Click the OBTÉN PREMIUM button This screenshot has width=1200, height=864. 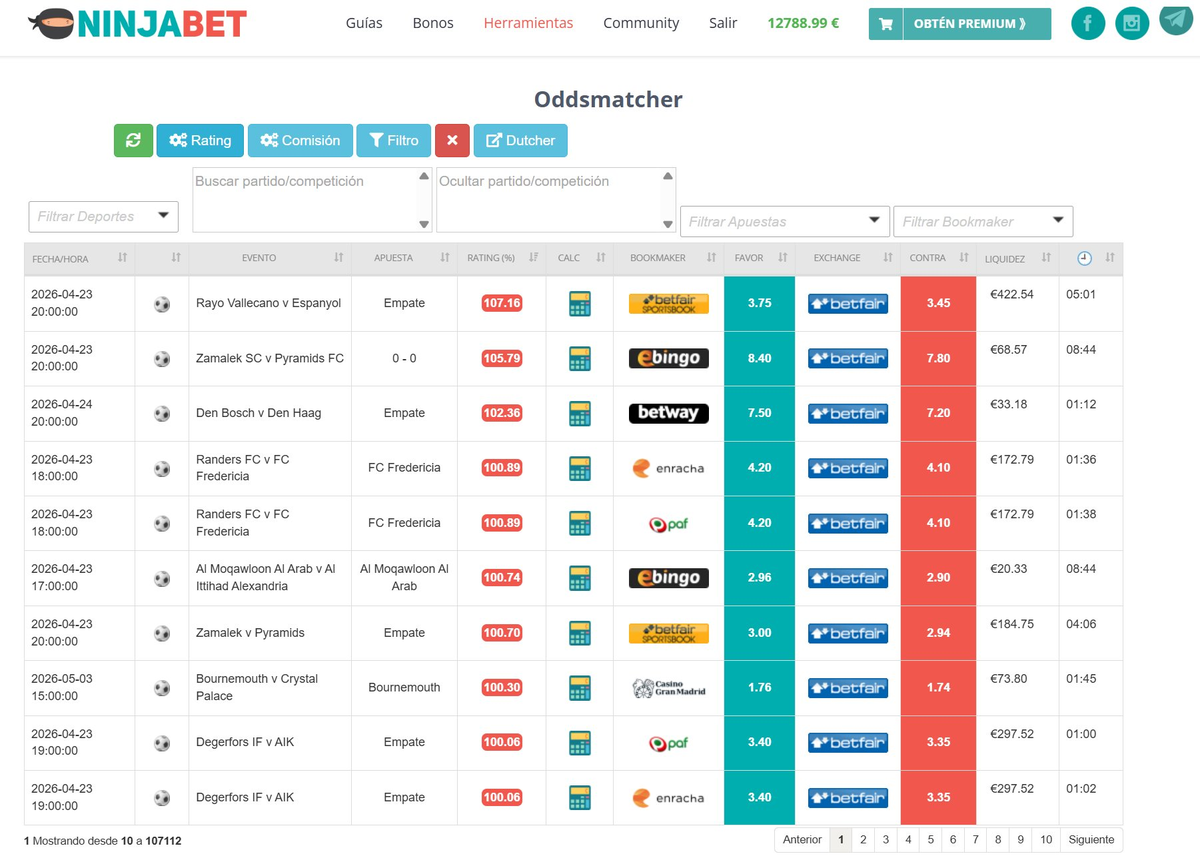point(971,23)
